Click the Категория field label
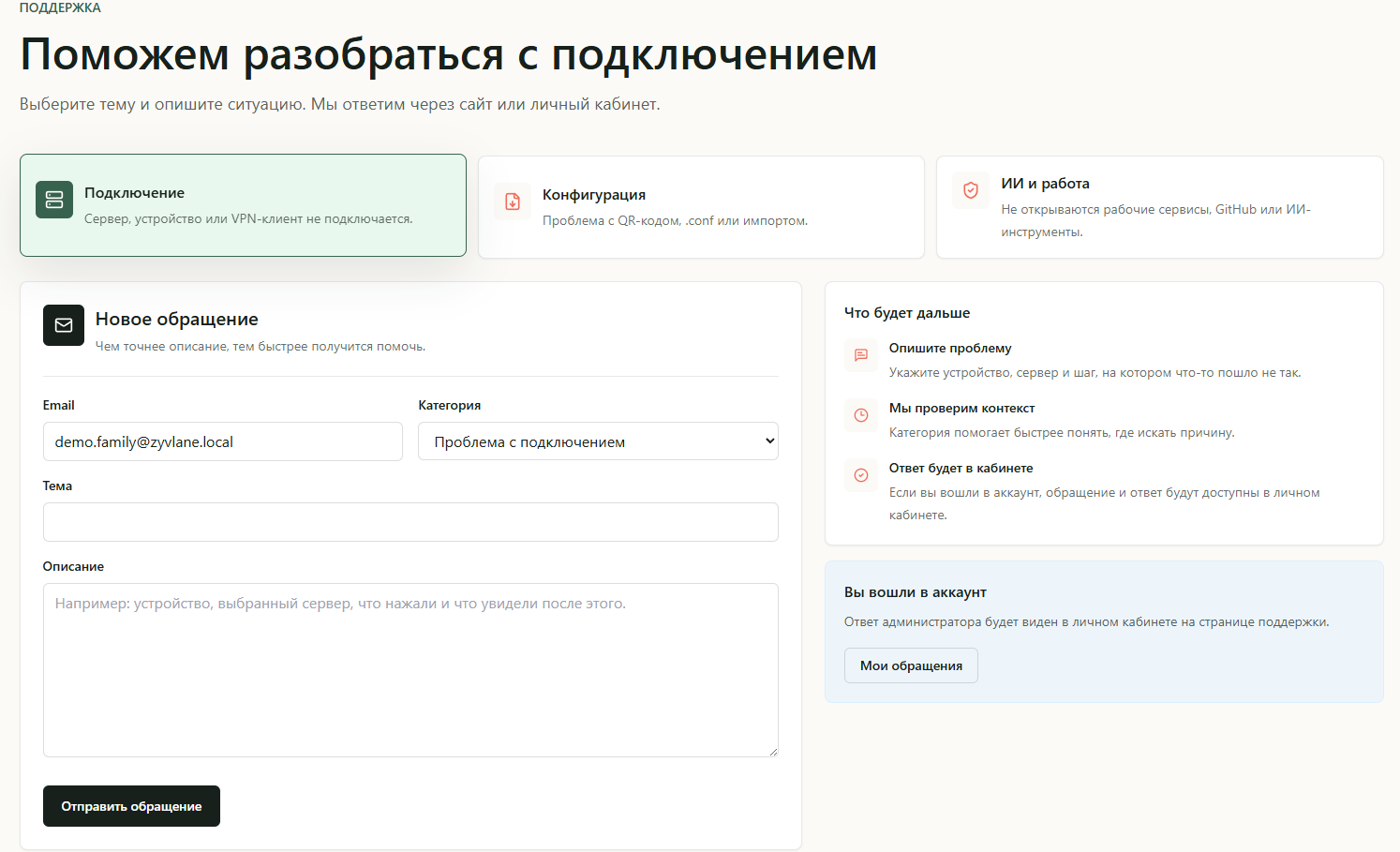Screen dimensions: 1400x852 (450, 405)
